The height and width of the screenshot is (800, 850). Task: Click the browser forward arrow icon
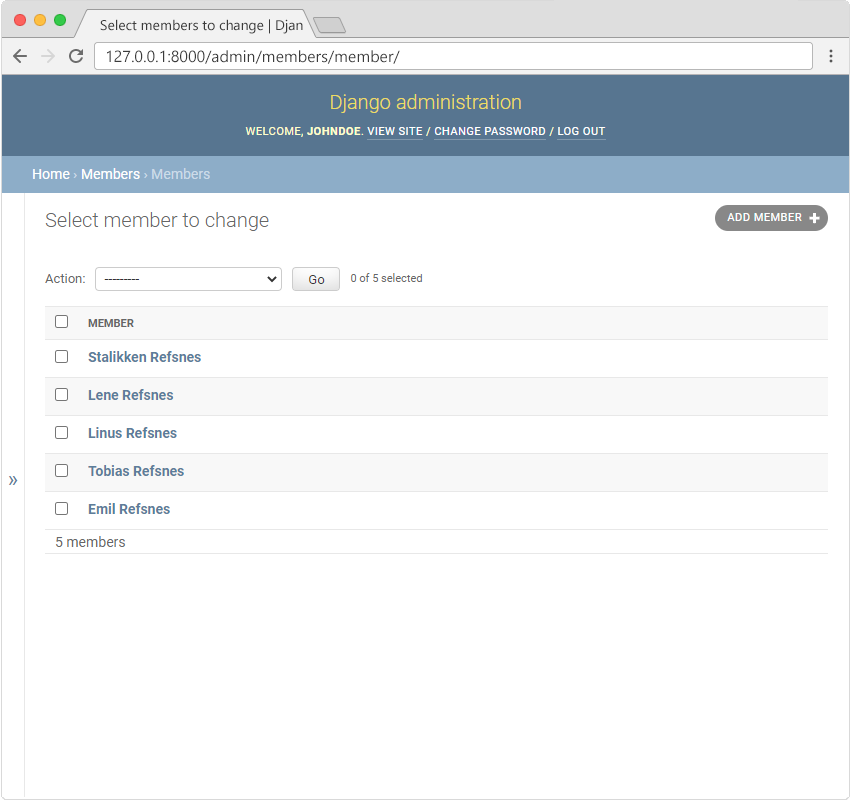tap(47, 56)
